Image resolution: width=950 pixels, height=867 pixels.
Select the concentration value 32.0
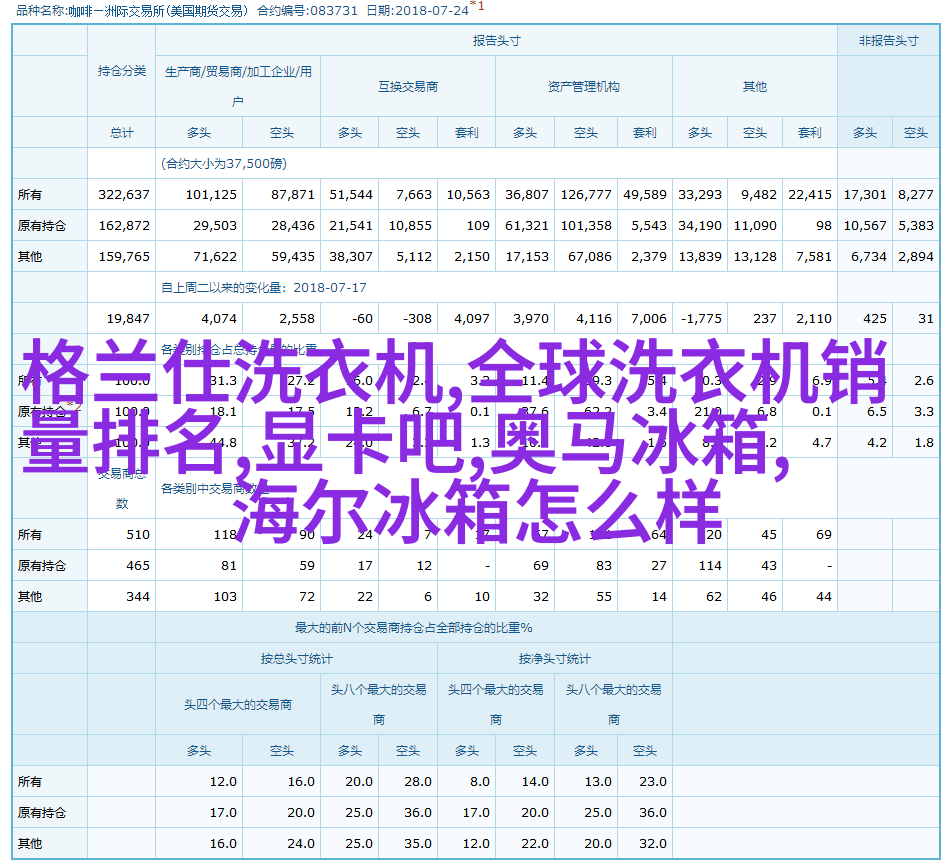pos(653,843)
